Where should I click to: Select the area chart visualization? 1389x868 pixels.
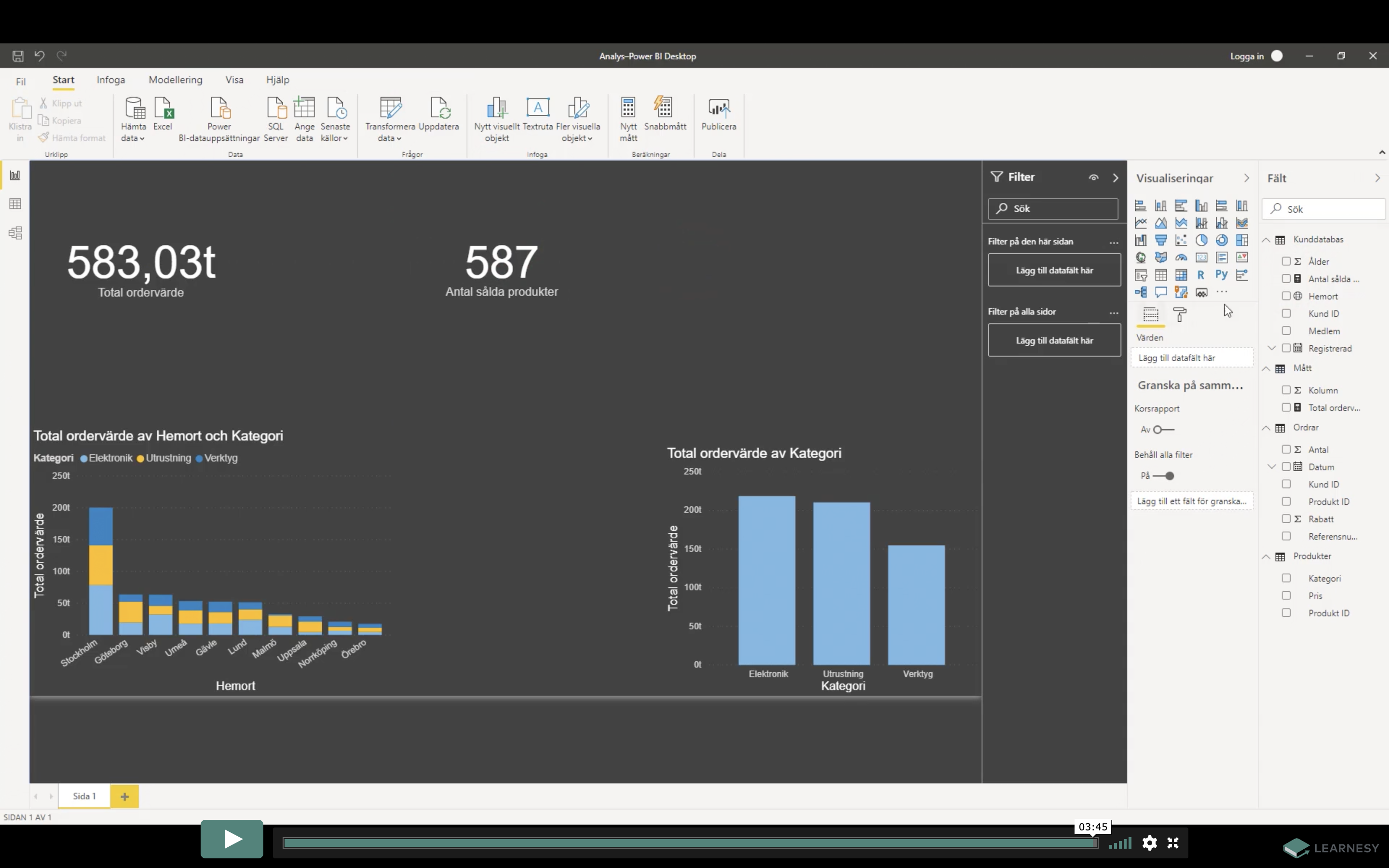coord(1160,223)
